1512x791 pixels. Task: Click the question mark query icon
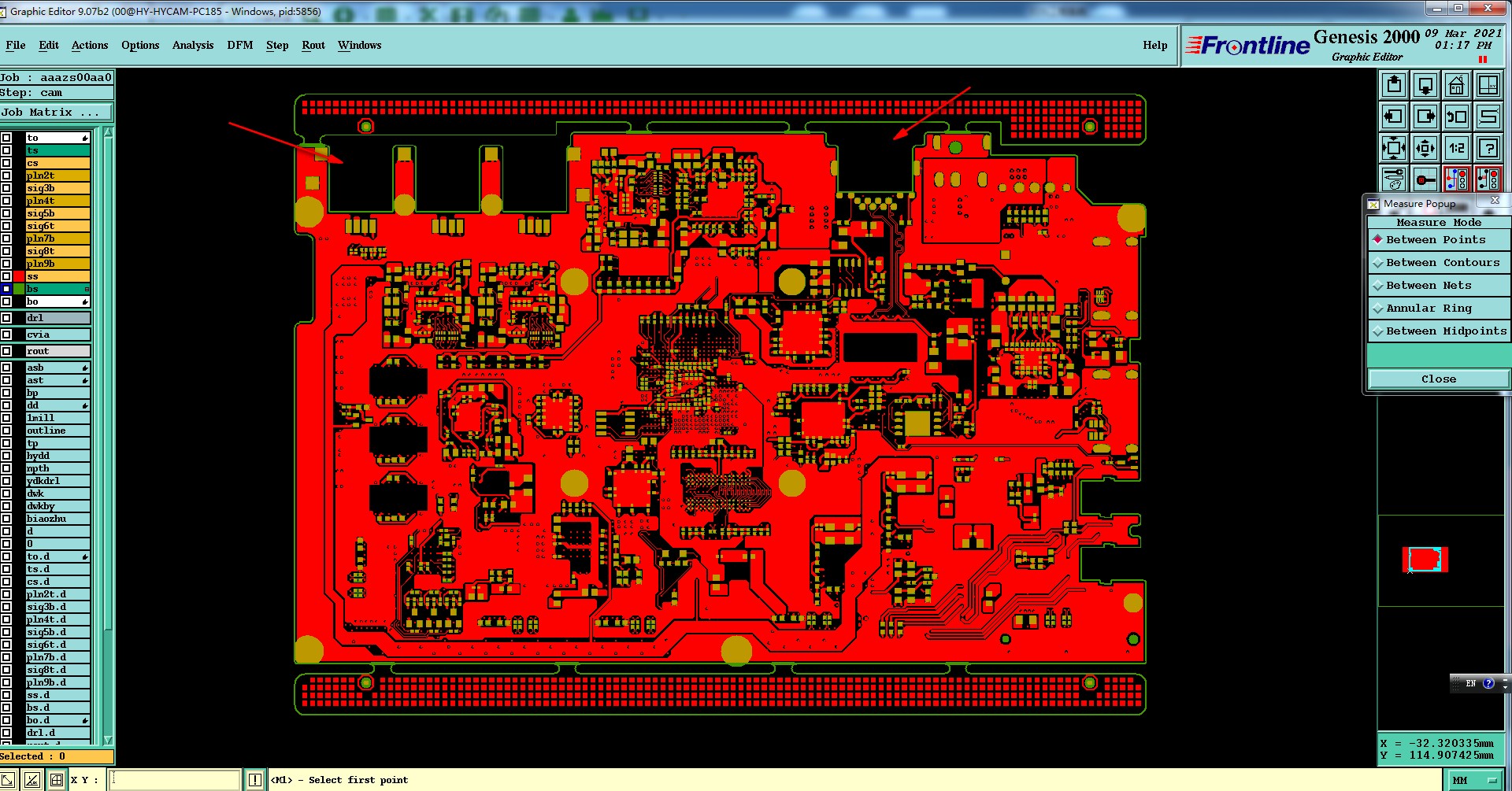[x=1488, y=148]
